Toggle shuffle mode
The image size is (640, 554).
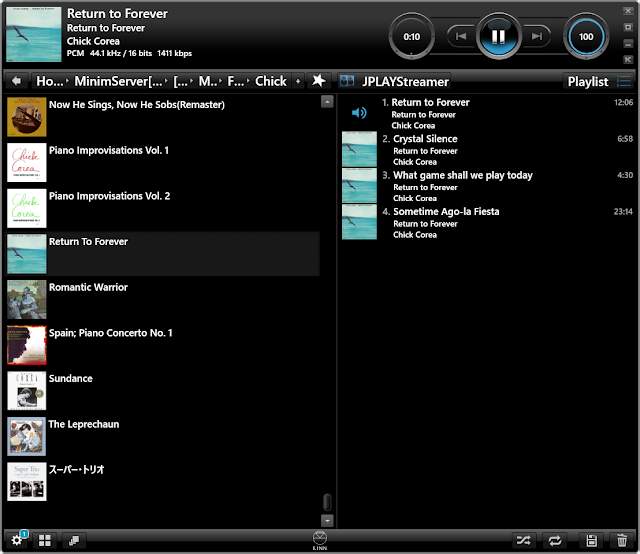pyautogui.click(x=523, y=541)
